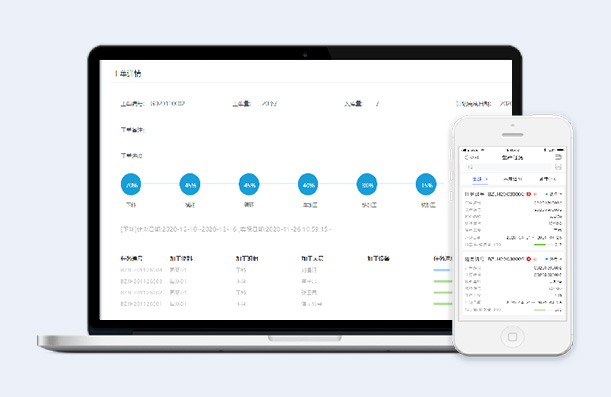Open task number BZJF201126004 in table
The height and width of the screenshot is (397, 611).
(141, 270)
